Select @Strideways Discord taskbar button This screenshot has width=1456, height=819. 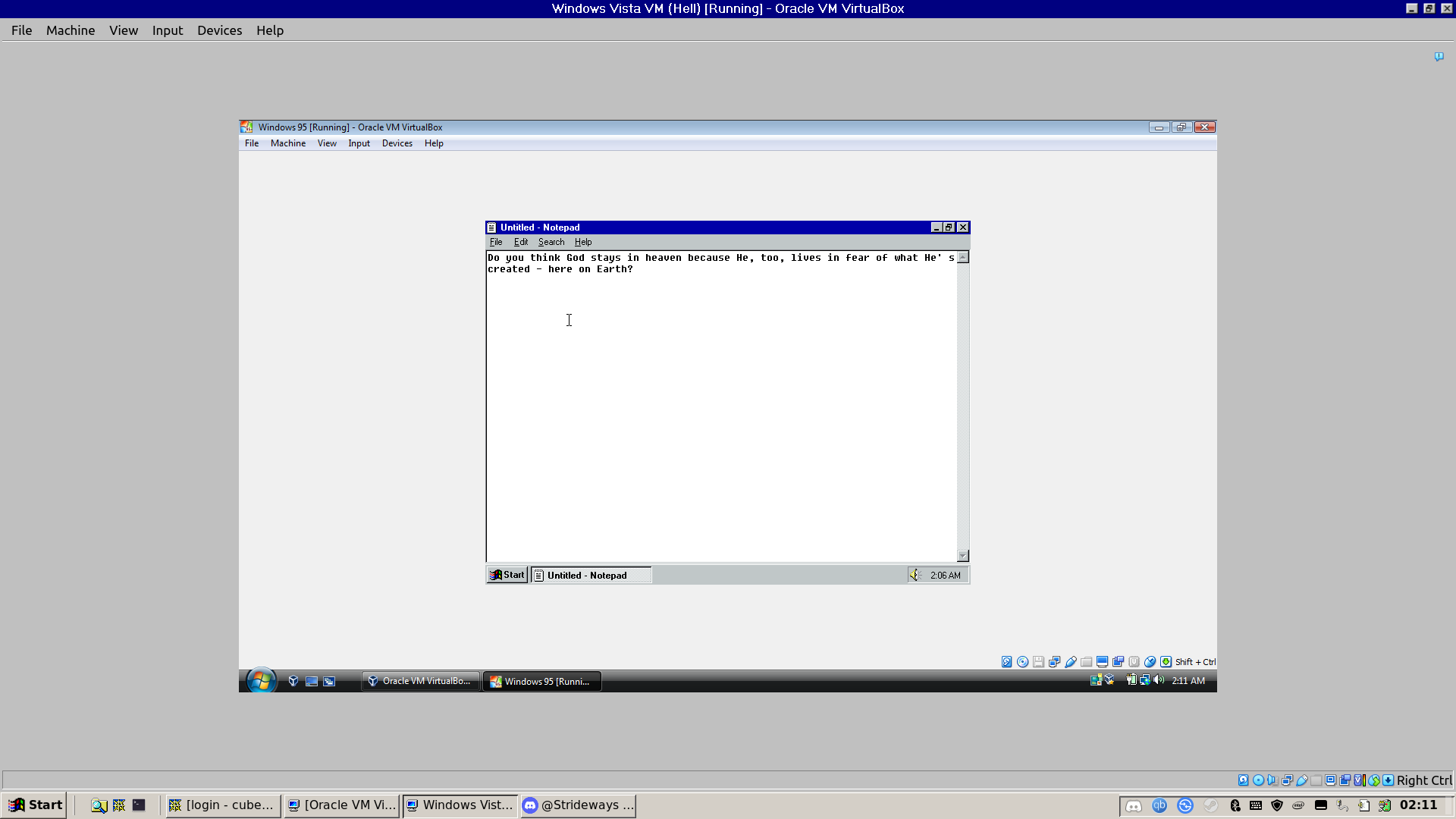(578, 805)
